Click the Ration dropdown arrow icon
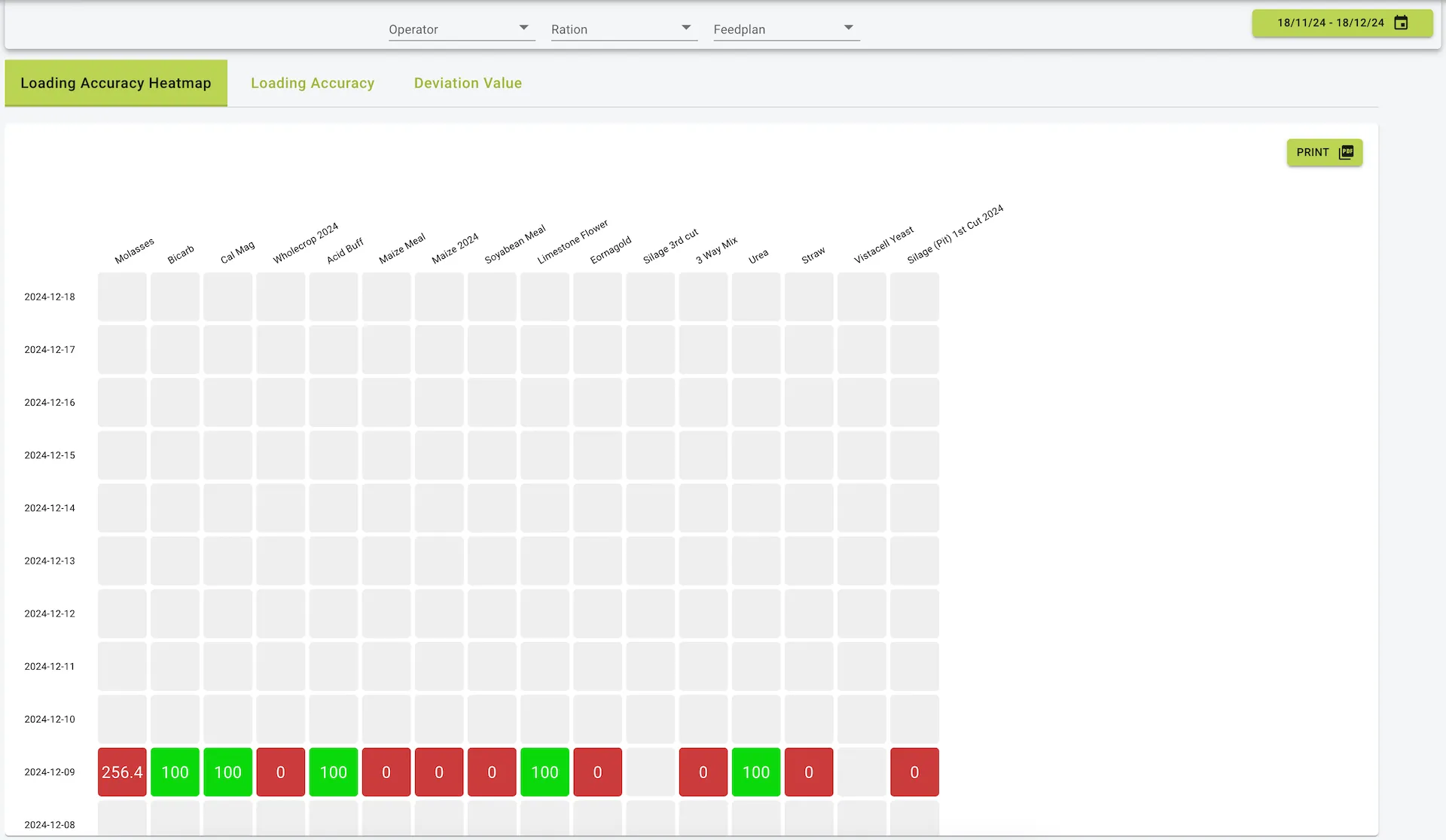 click(x=685, y=27)
